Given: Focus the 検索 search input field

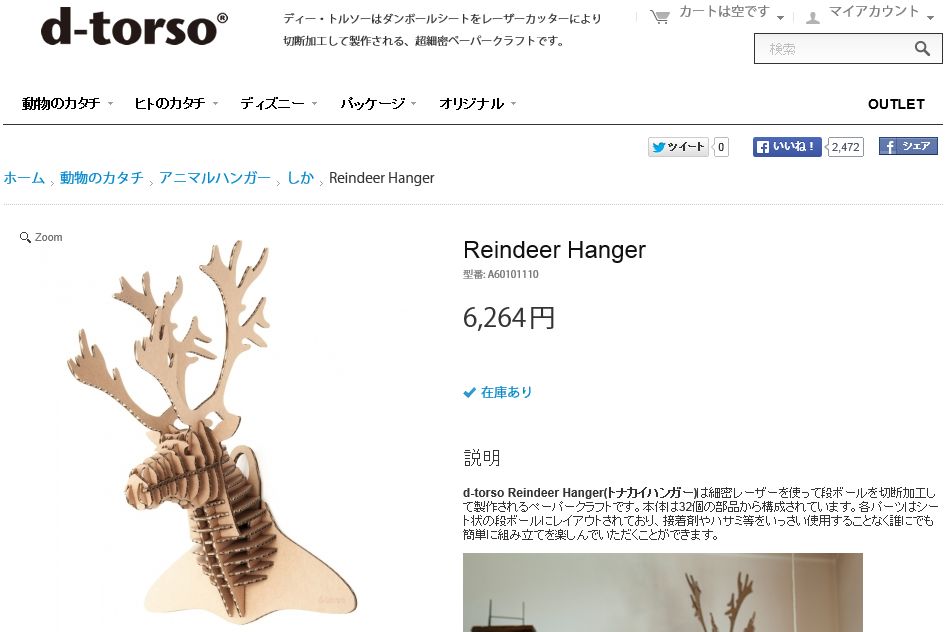Looking at the screenshot, I should 835,48.
